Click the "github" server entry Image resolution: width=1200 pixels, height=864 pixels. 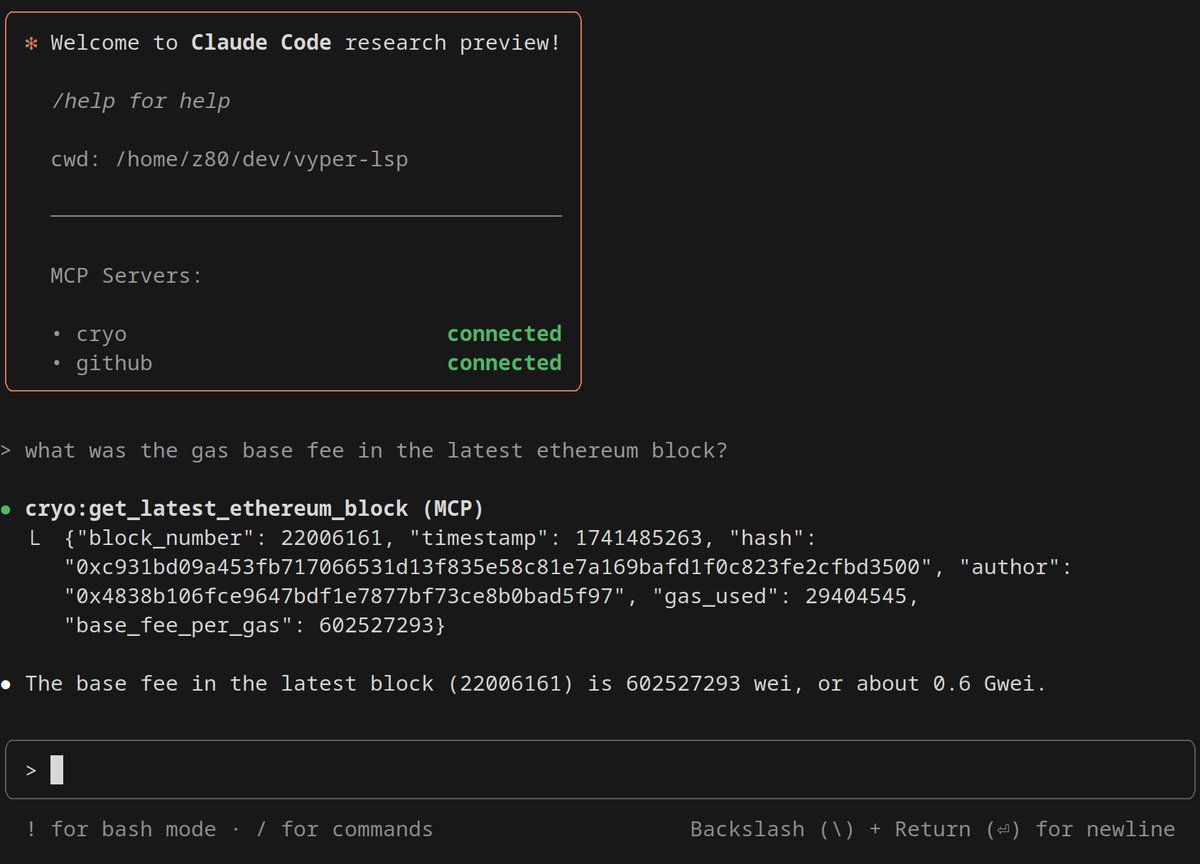pyautogui.click(x=114, y=363)
